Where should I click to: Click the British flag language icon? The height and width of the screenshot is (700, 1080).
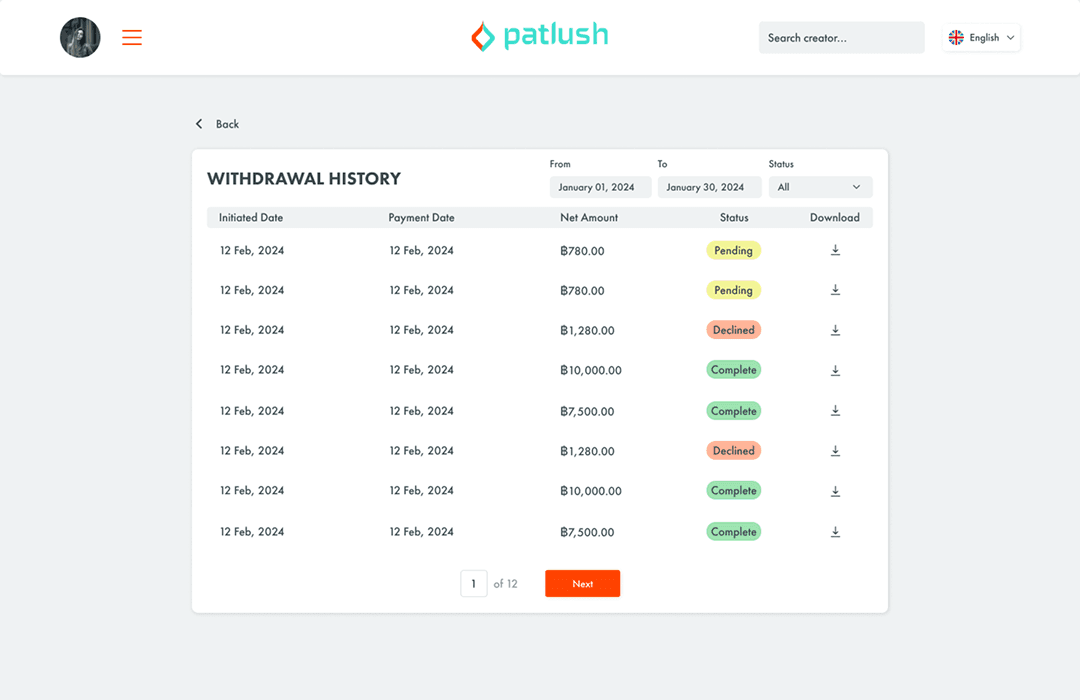click(x=957, y=37)
